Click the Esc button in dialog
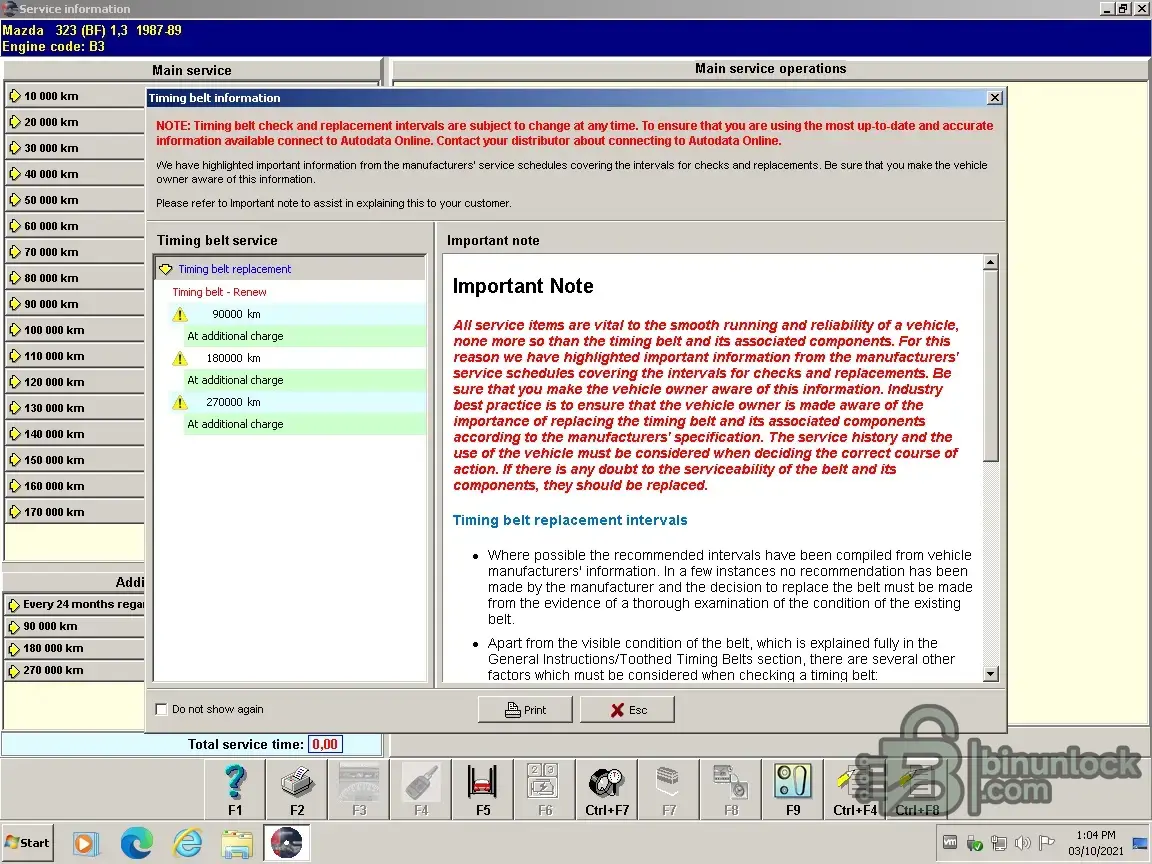Viewport: 1152px width, 864px height. tap(627, 710)
